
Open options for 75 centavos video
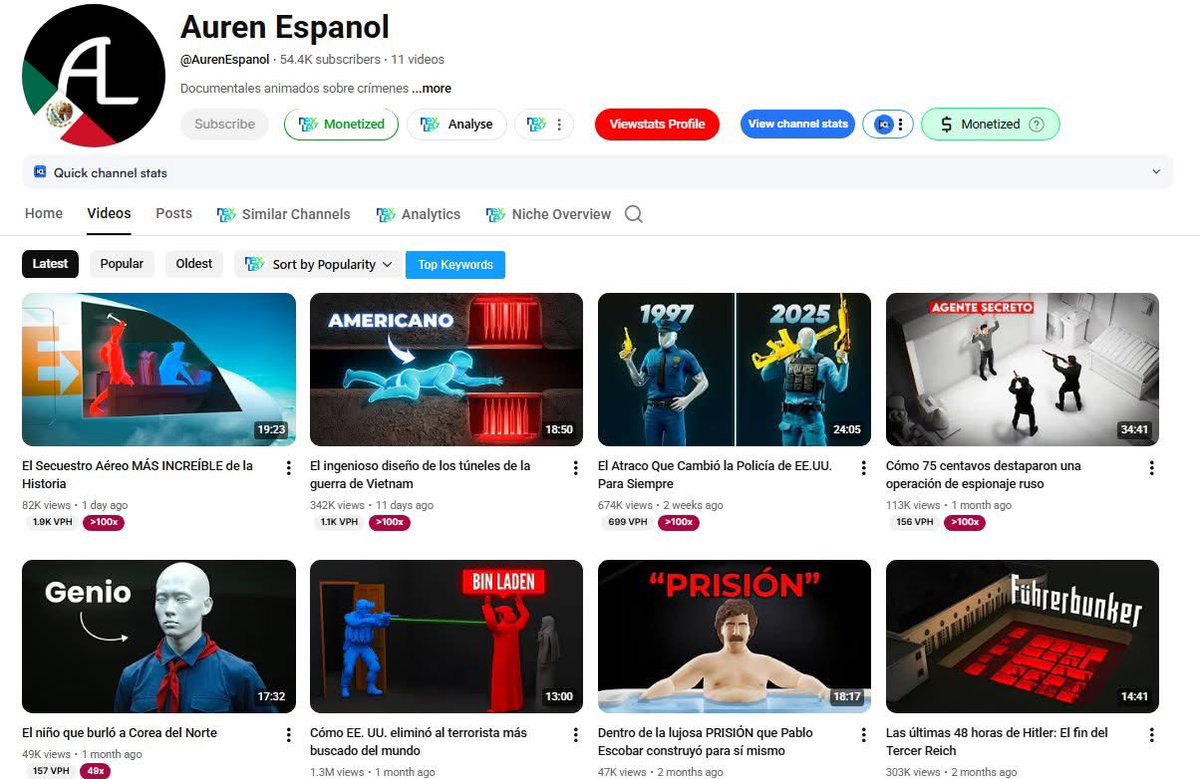1151,468
